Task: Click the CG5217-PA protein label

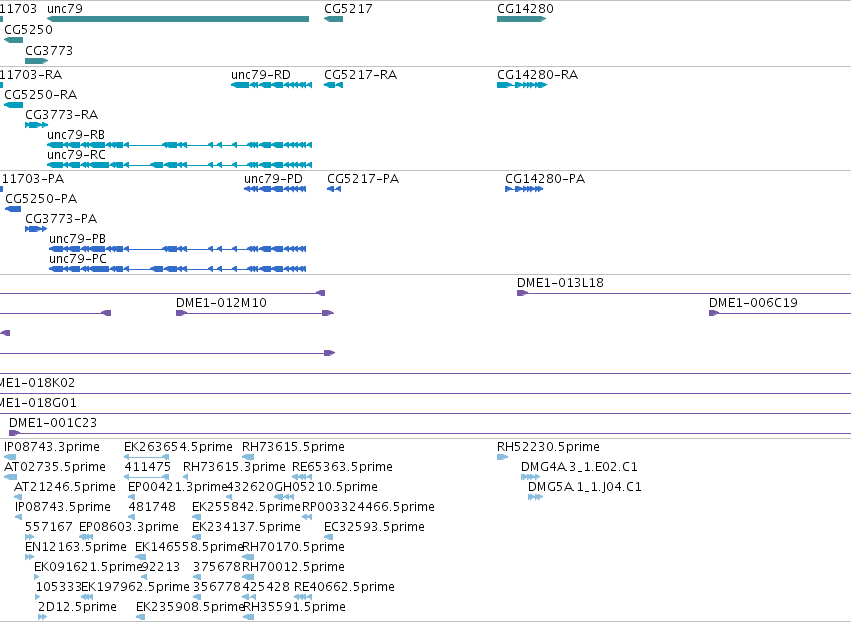Action: click(363, 179)
